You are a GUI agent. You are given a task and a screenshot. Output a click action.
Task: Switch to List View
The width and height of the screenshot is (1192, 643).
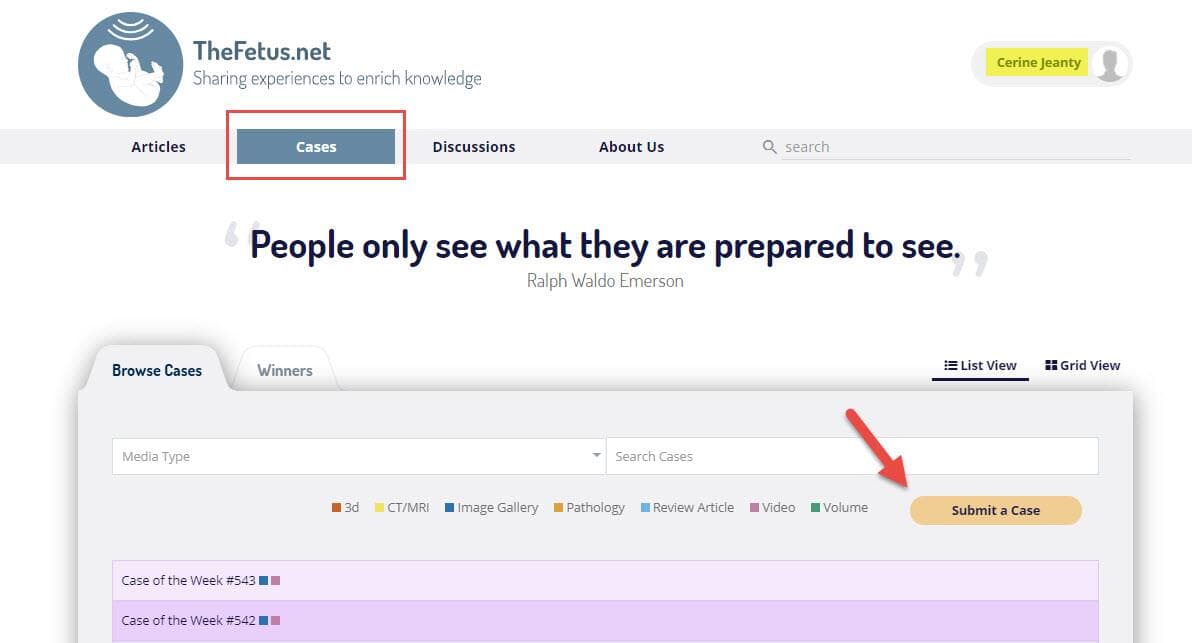[x=980, y=366]
